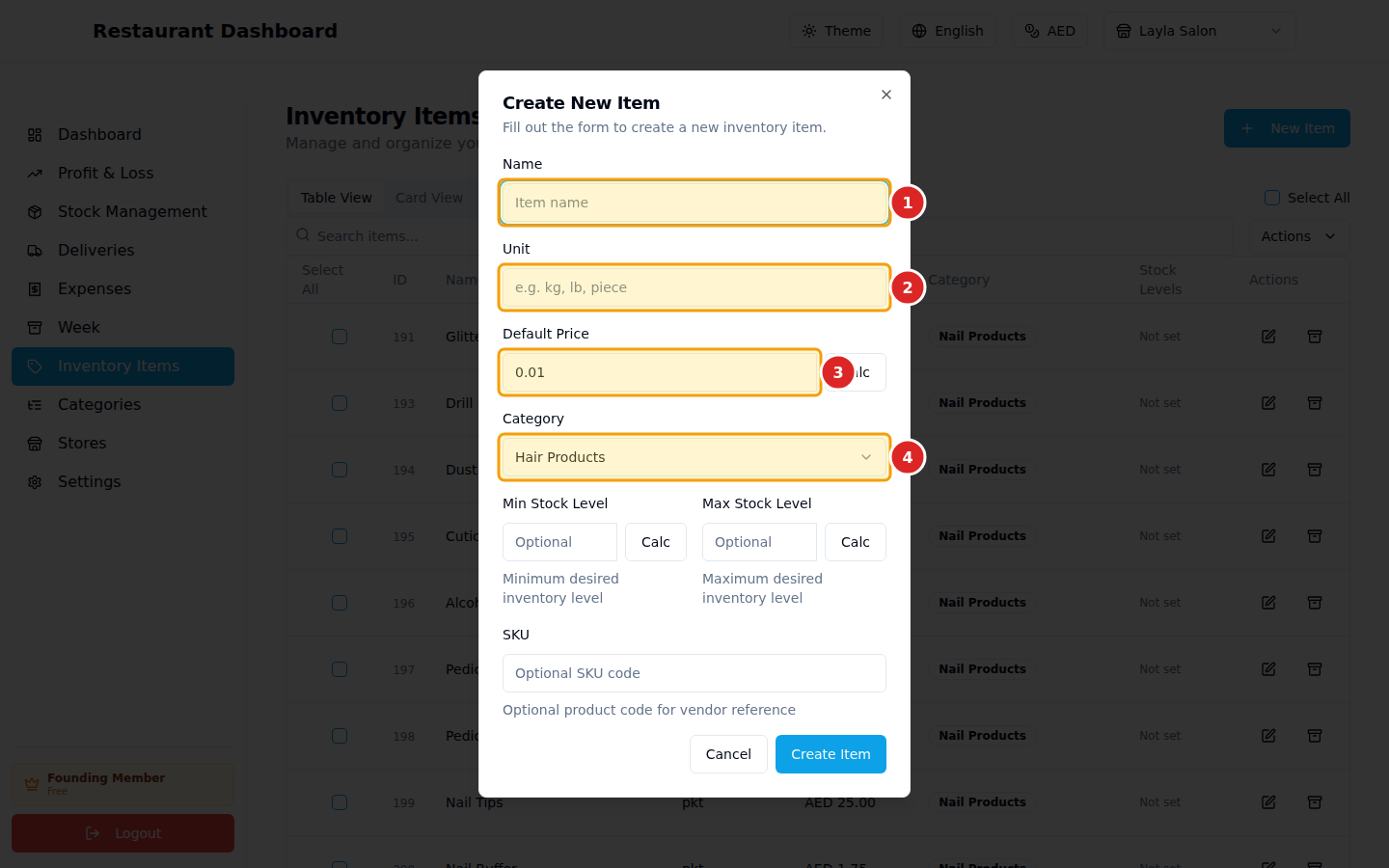The image size is (1389, 868).
Task: Click the Min Stock Level Calc button
Action: pyautogui.click(x=655, y=541)
